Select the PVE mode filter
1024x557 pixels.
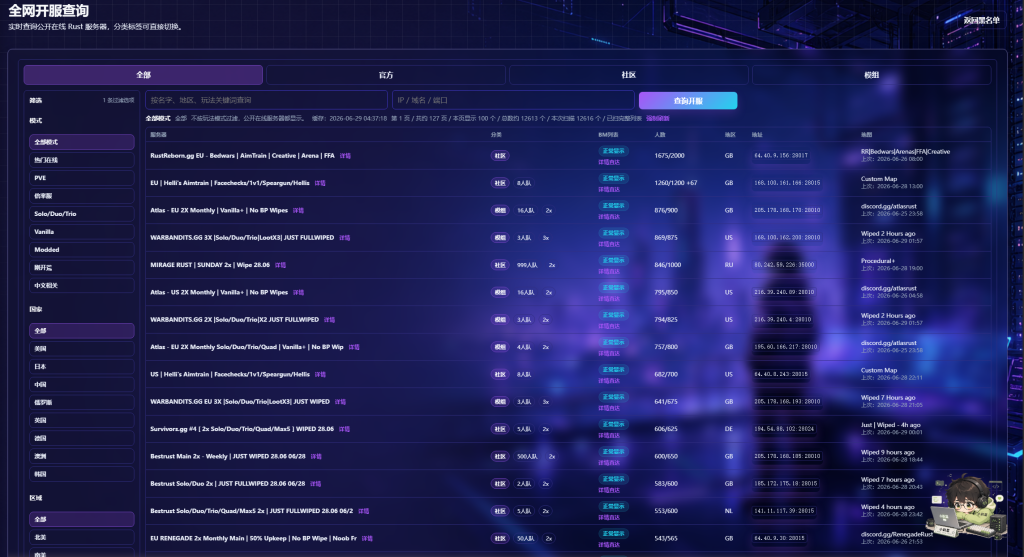[x=82, y=178]
